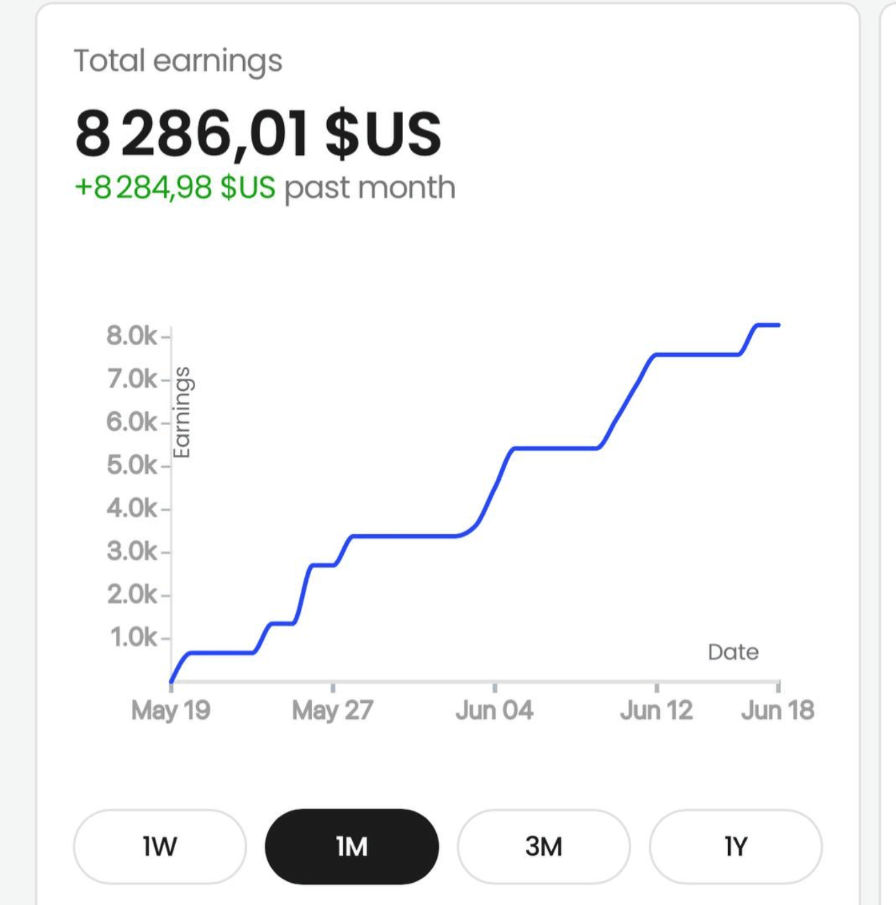Click the 8.0k y-axis label

click(131, 336)
